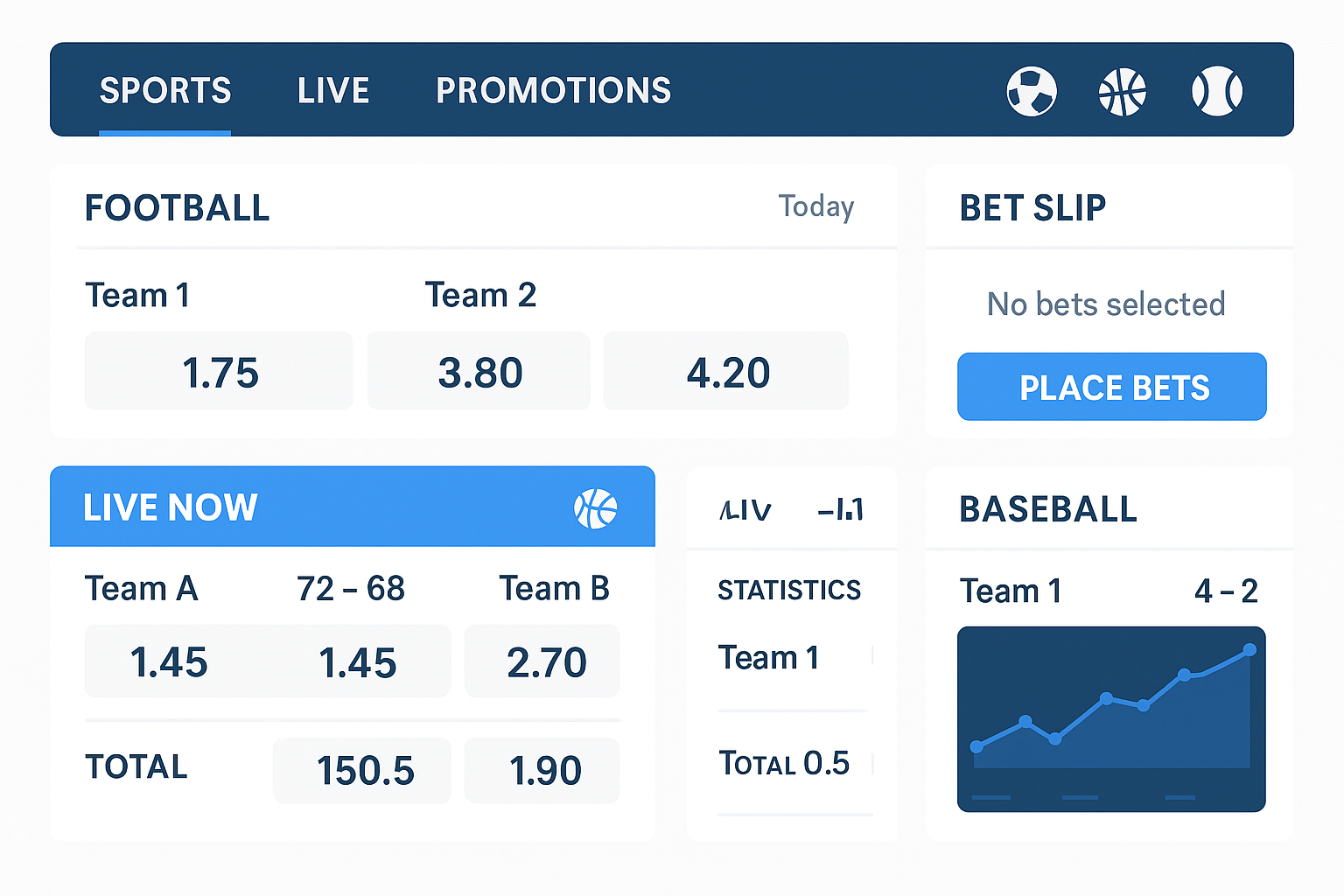
Task: Open the baseball trend chart
Action: (1111, 719)
